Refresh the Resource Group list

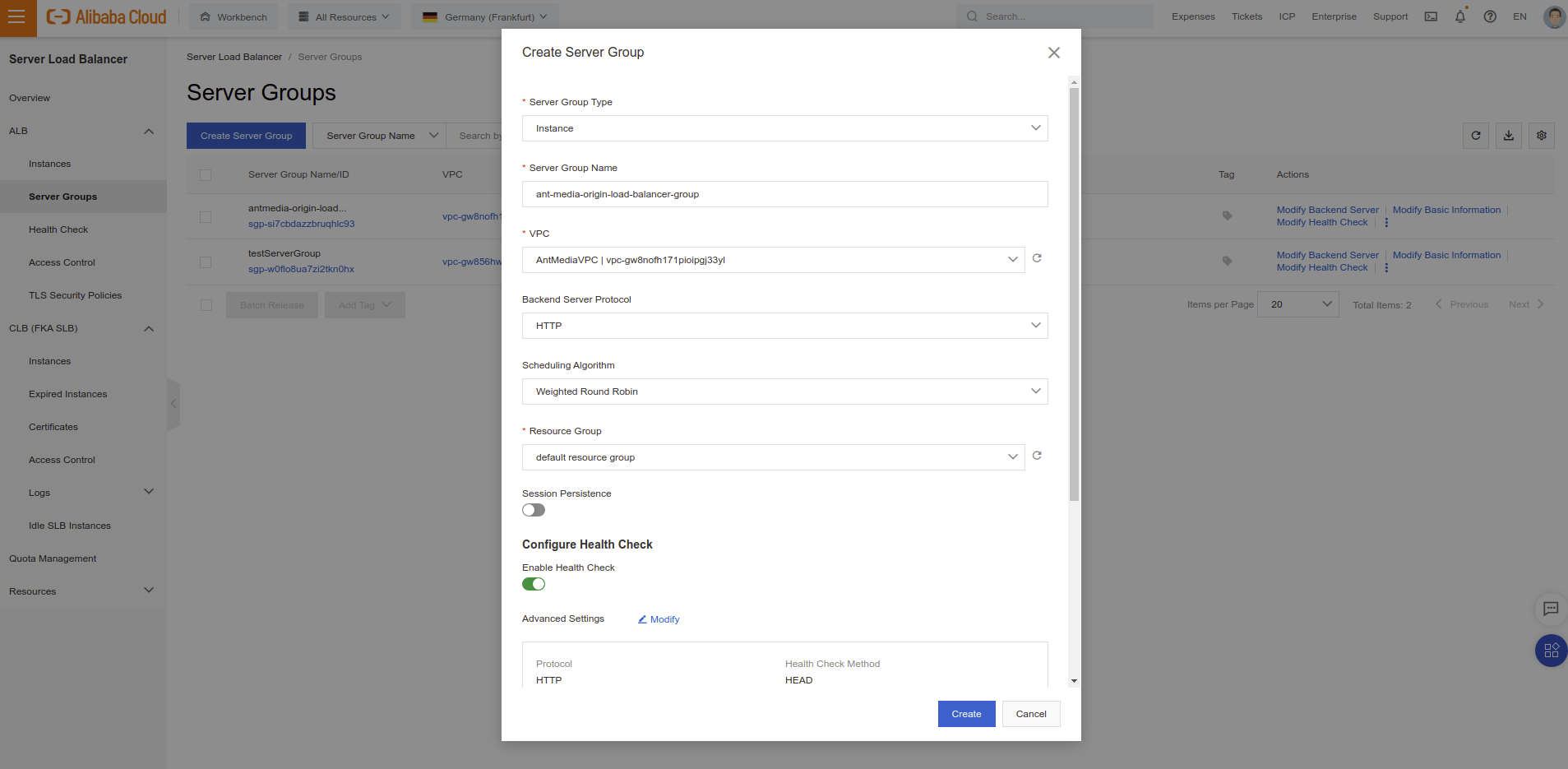click(1037, 456)
